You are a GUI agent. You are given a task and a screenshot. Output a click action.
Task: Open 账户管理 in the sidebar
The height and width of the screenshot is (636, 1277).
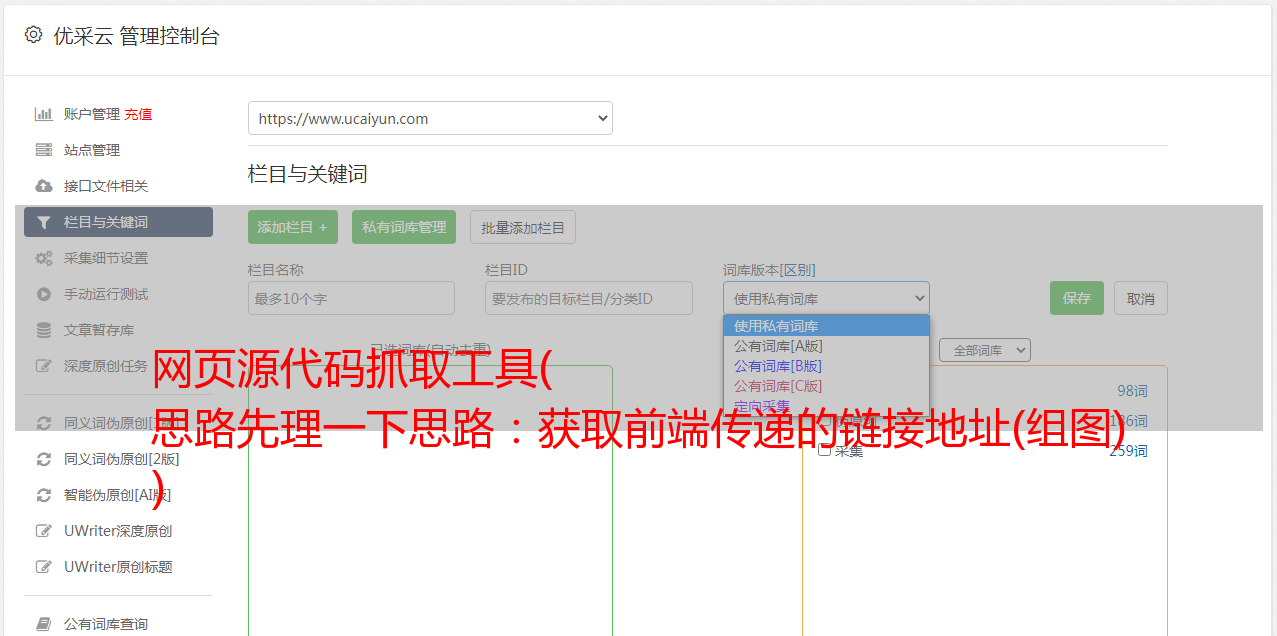coord(92,114)
